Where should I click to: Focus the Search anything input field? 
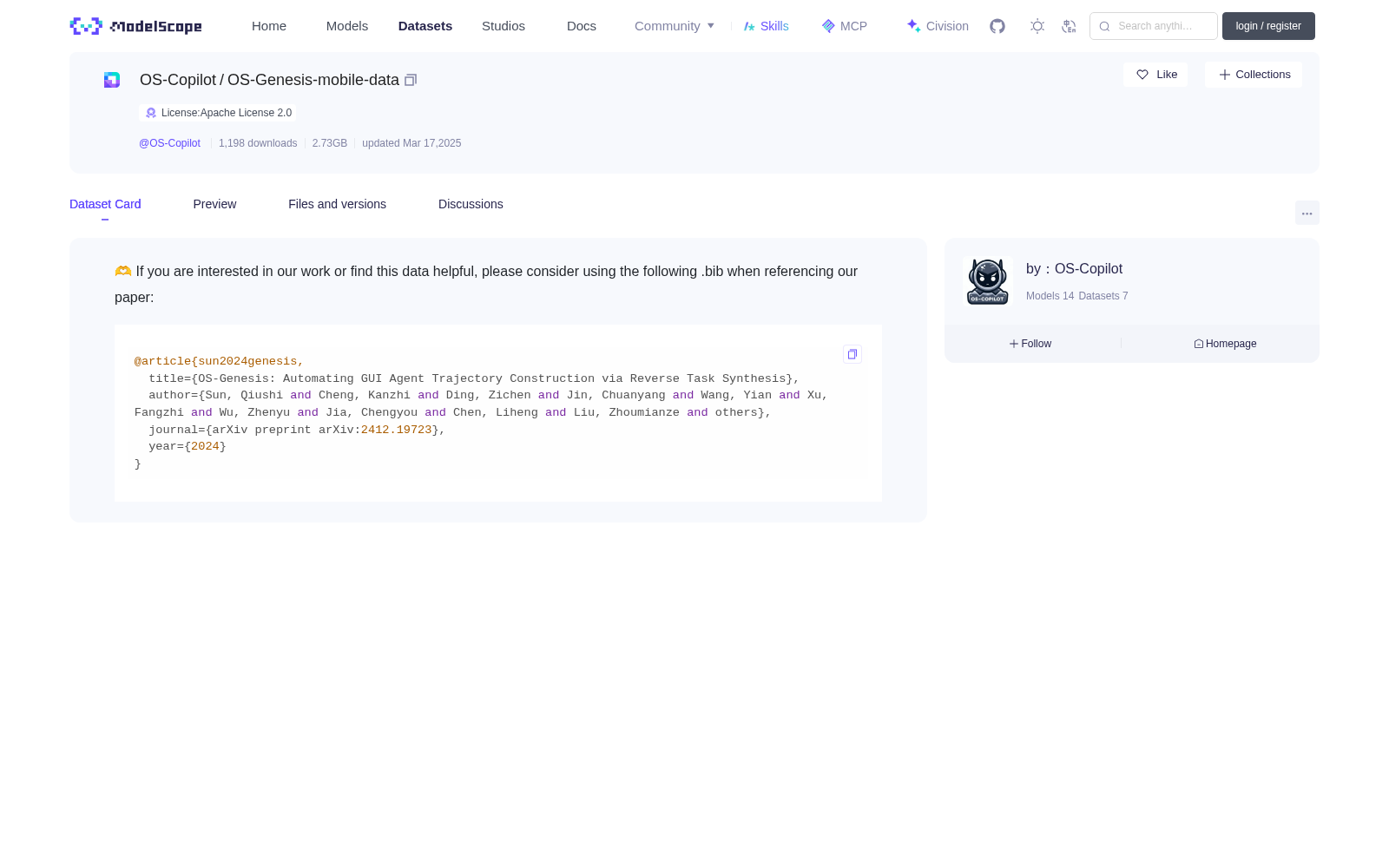pos(1154,26)
